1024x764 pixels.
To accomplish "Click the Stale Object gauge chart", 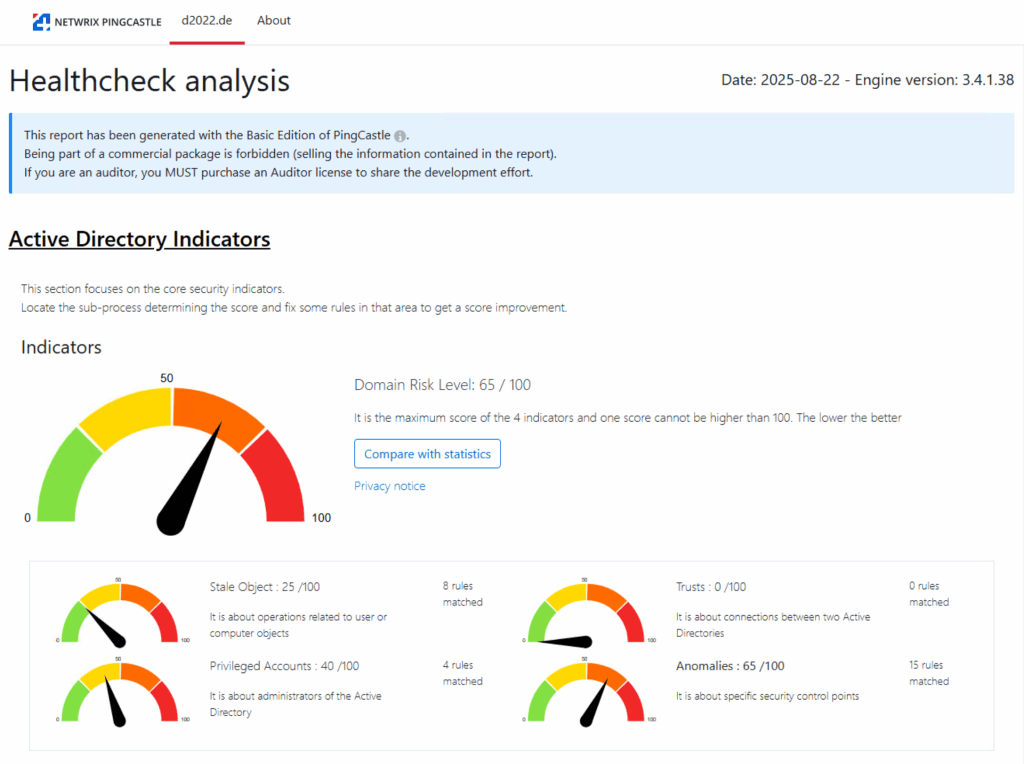I will [120, 612].
